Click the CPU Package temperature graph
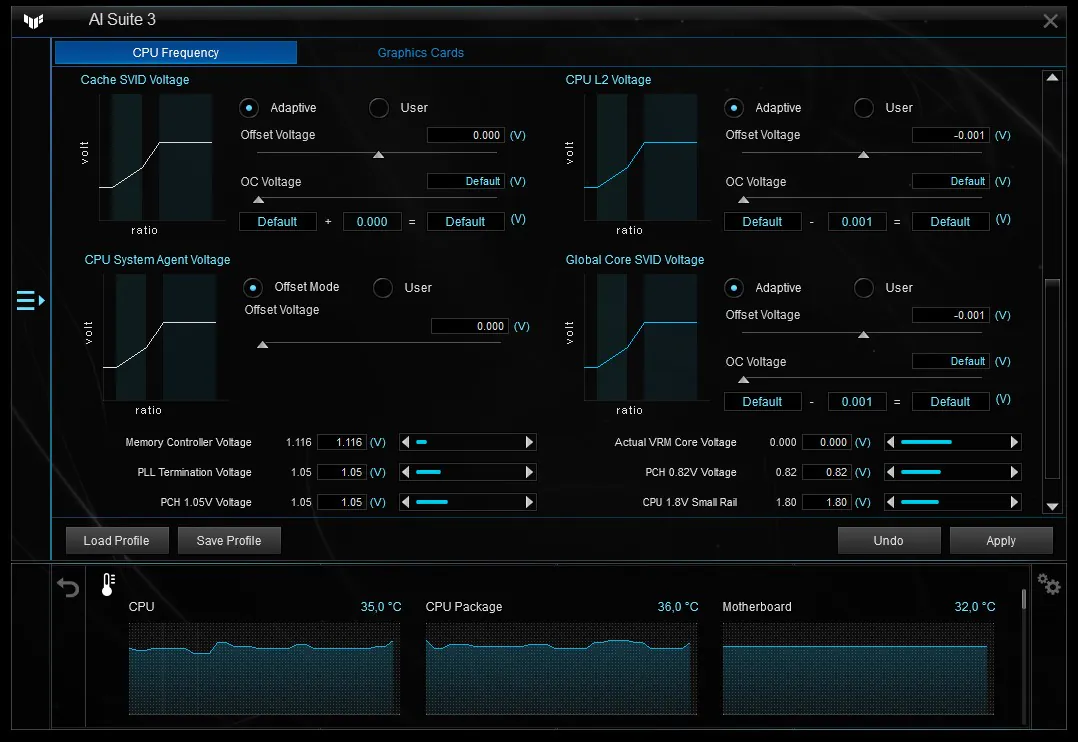 [x=561, y=669]
